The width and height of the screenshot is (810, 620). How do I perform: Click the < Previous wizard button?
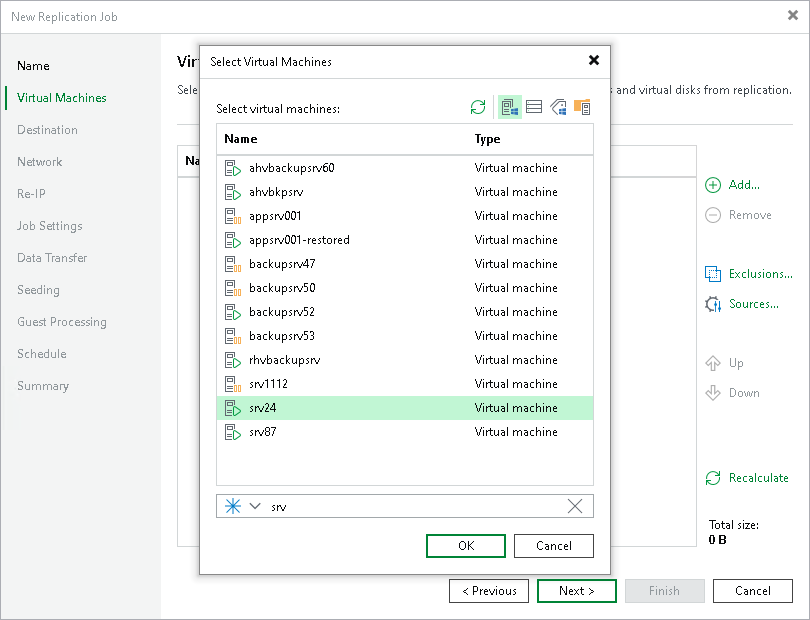[489, 591]
